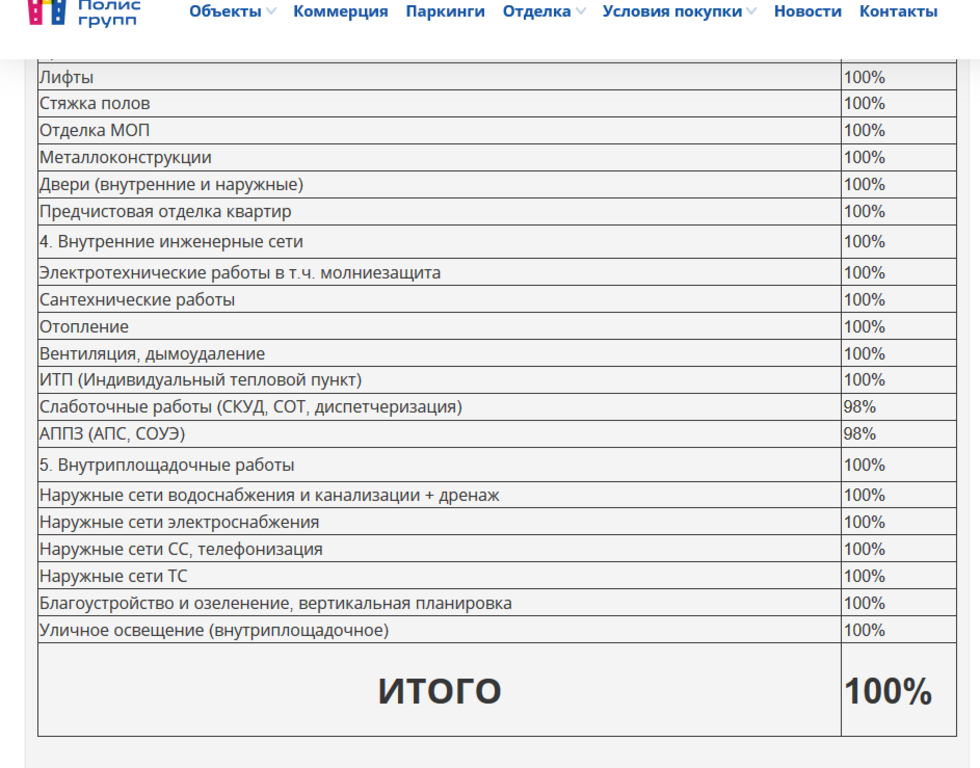Open the Паркинги menu item
Image resolution: width=980 pixels, height=768 pixels.
point(445,11)
